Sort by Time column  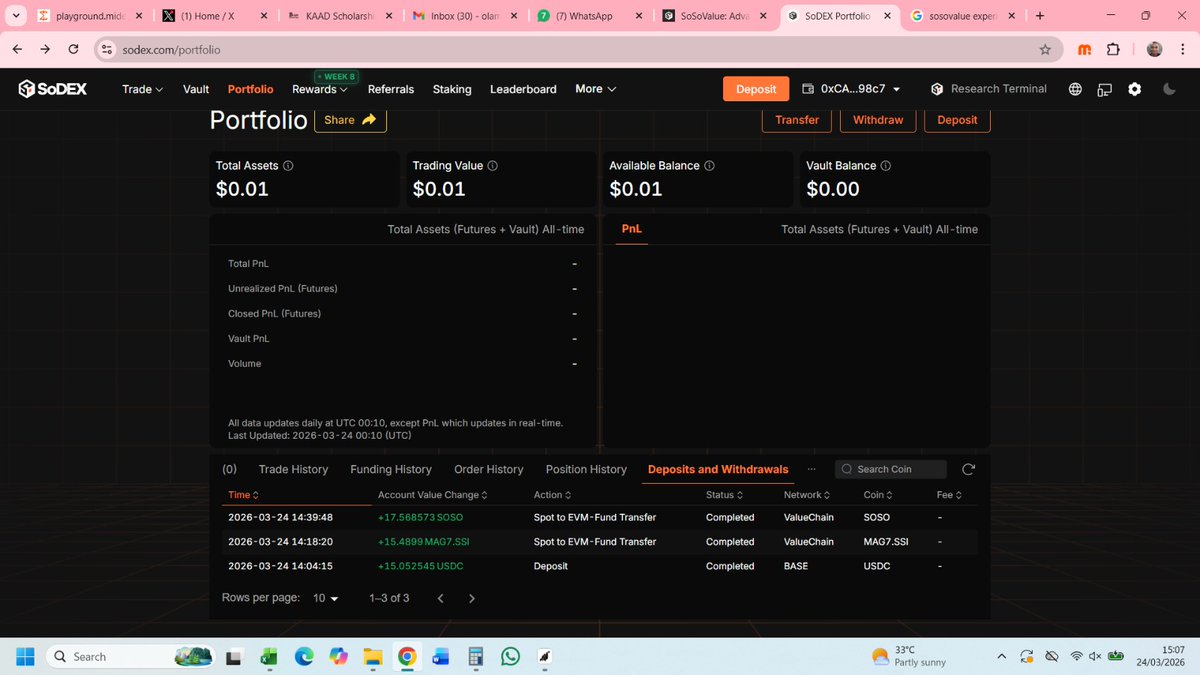pos(244,495)
